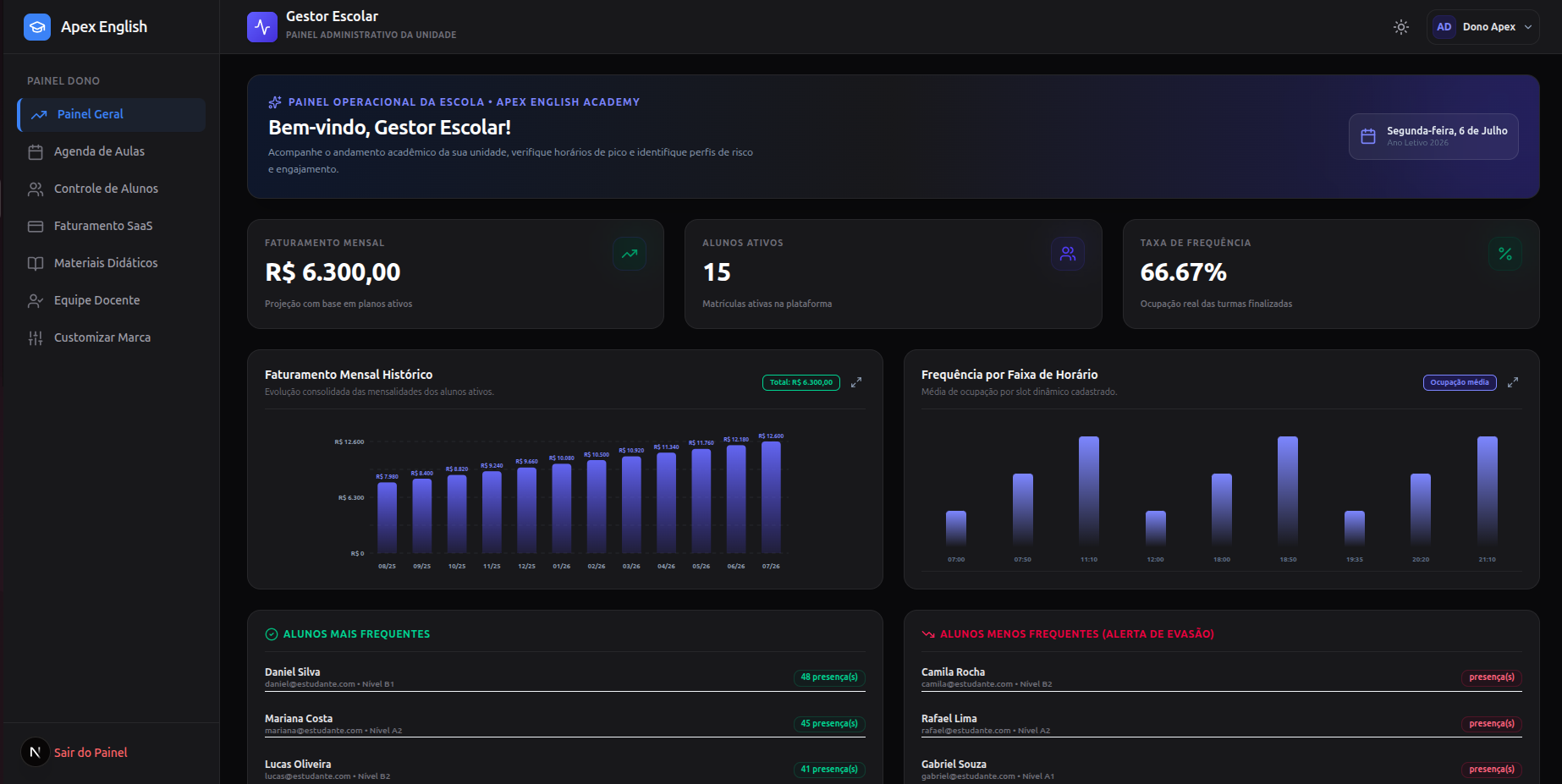Toggle light theme with the sun icon

[1401, 27]
